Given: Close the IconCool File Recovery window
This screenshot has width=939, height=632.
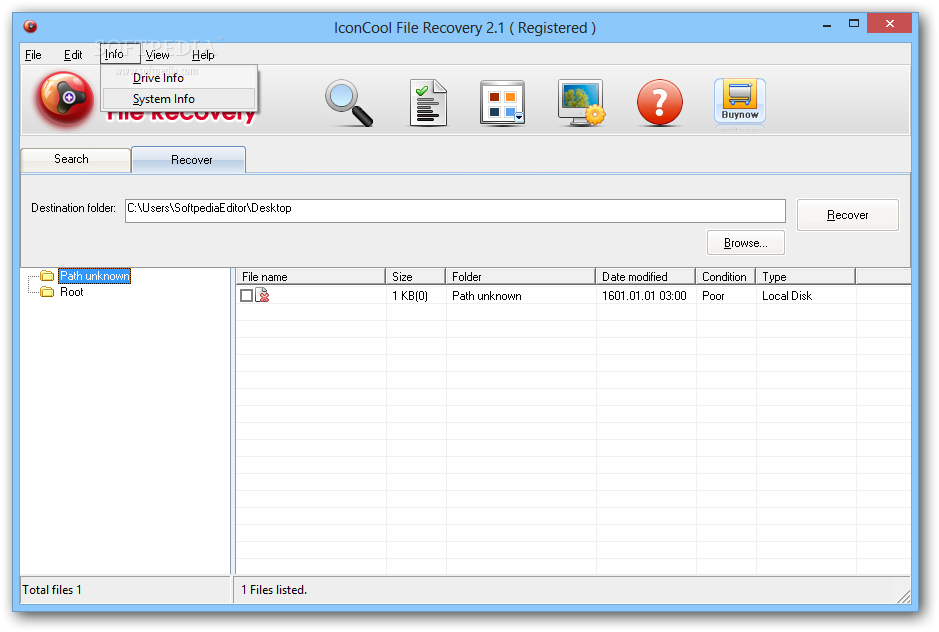Looking at the screenshot, I should click(890, 23).
